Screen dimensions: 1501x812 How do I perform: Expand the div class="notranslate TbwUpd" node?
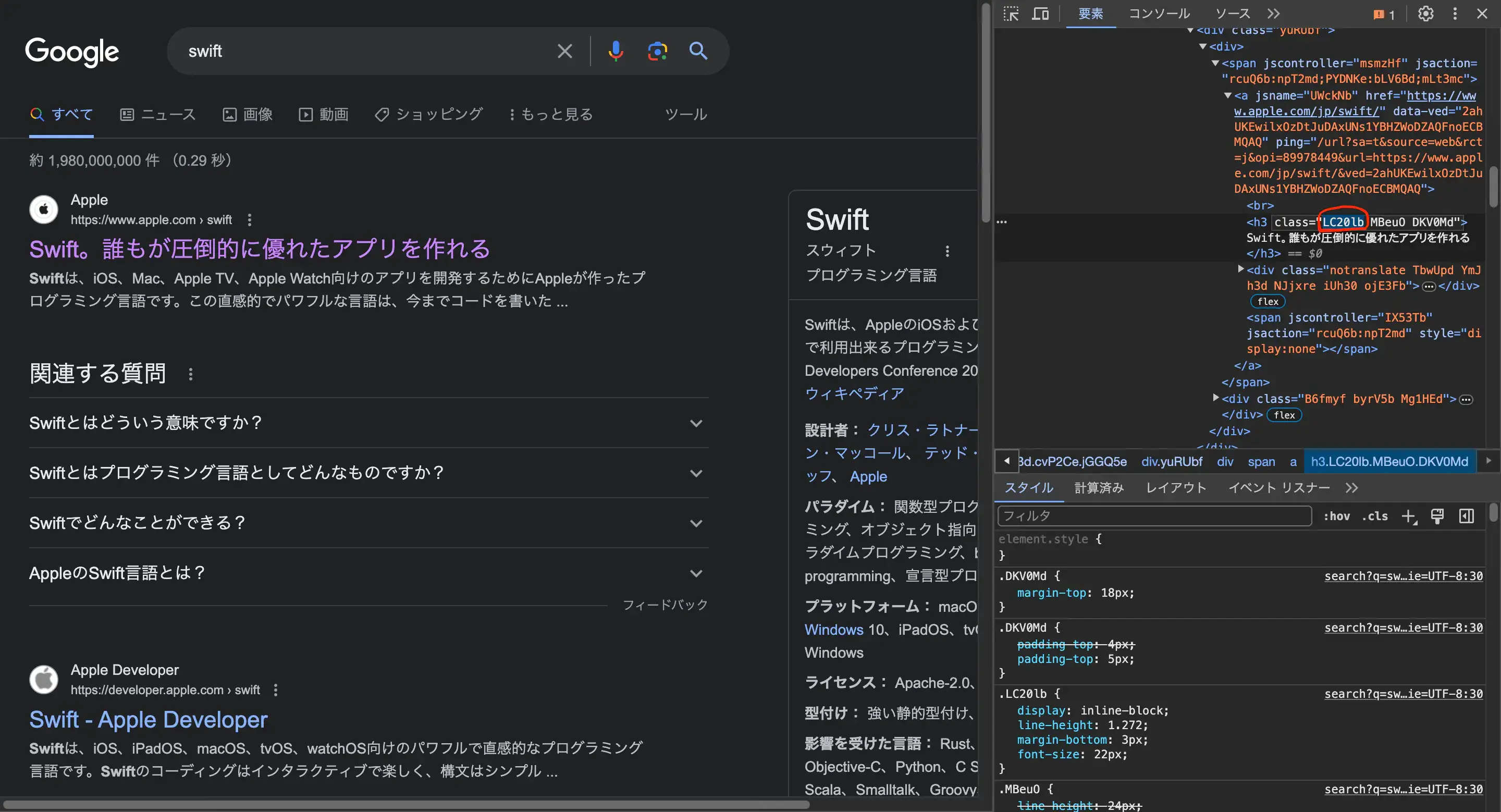click(x=1240, y=269)
